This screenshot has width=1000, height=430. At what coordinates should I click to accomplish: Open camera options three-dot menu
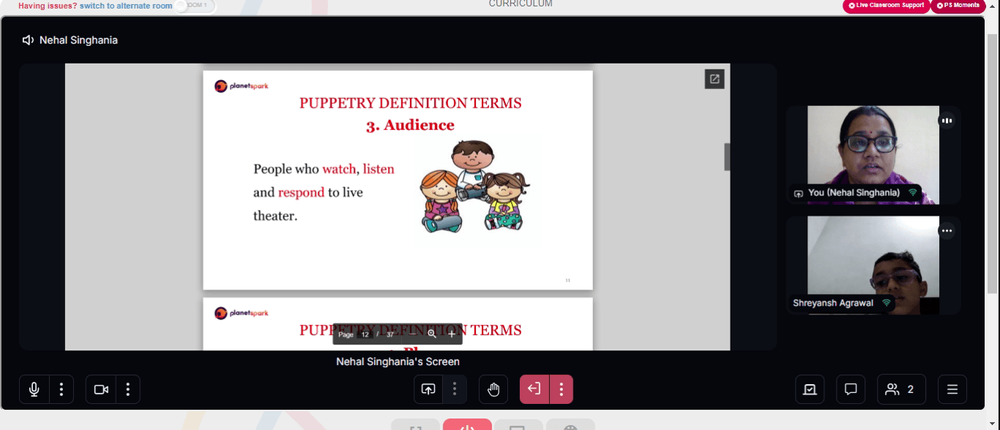pos(128,389)
